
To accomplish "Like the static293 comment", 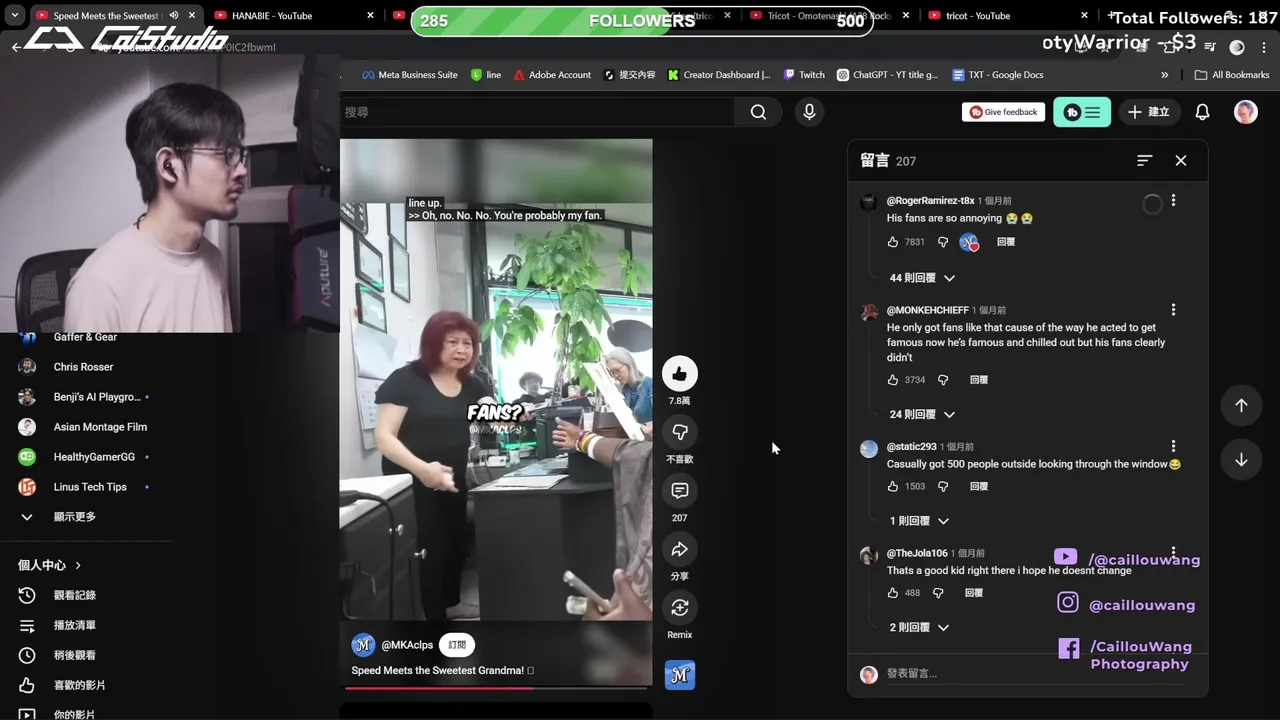I will (893, 487).
